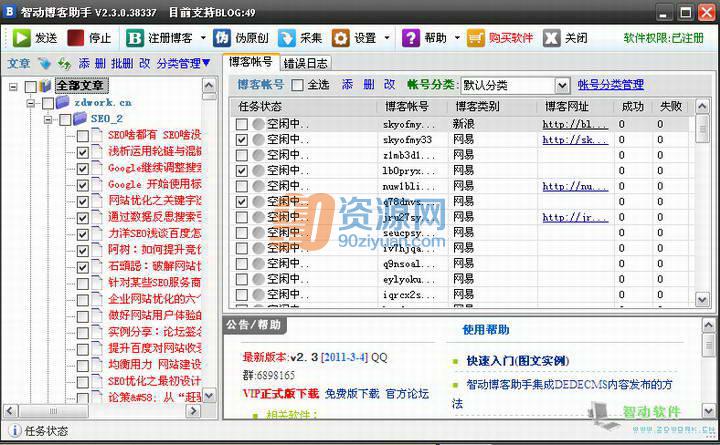Click 删 in the account toolbar

point(369,84)
